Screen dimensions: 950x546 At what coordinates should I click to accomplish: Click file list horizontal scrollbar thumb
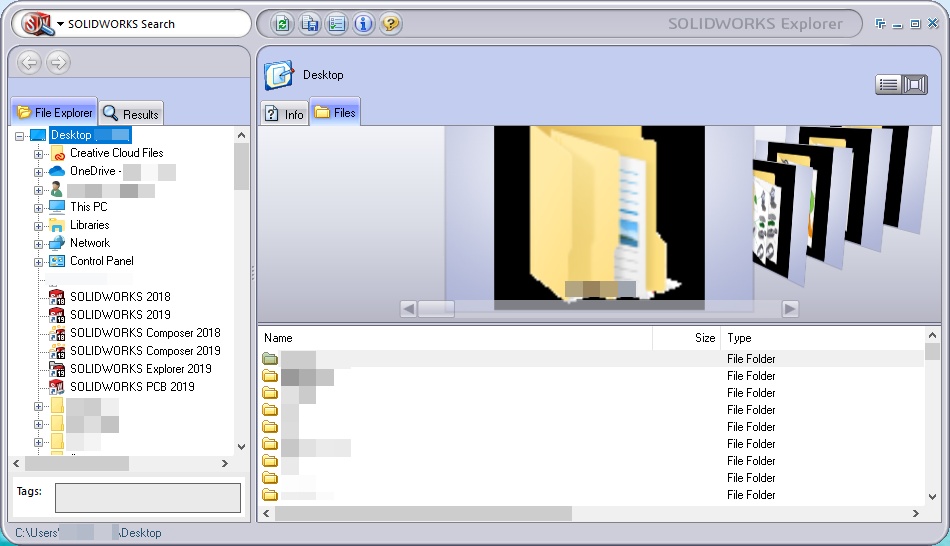pos(423,513)
